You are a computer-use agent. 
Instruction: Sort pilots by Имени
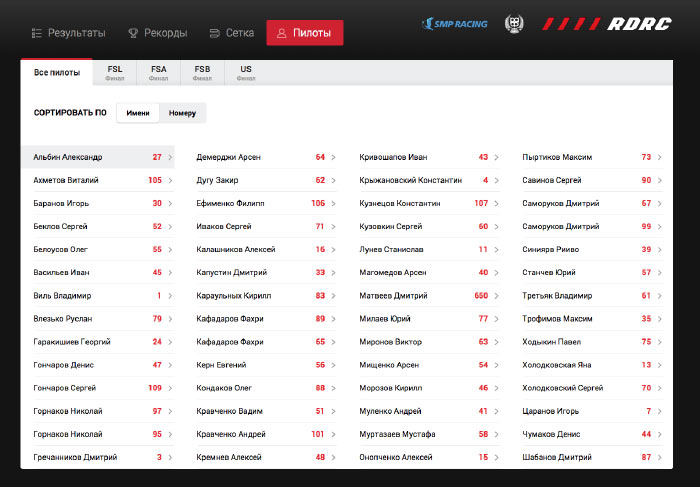[138, 113]
